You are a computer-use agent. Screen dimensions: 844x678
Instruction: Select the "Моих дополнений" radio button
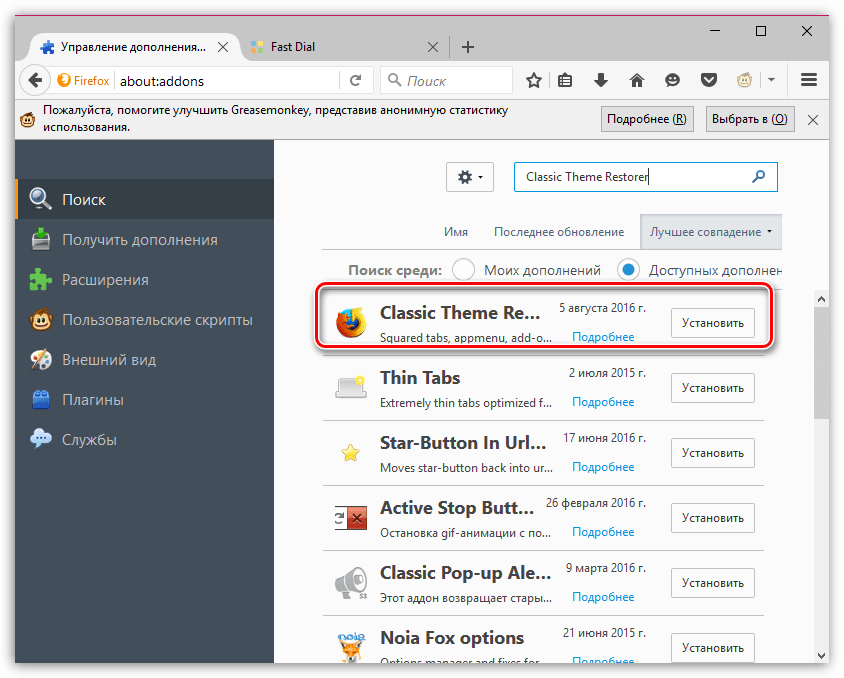pos(463,270)
